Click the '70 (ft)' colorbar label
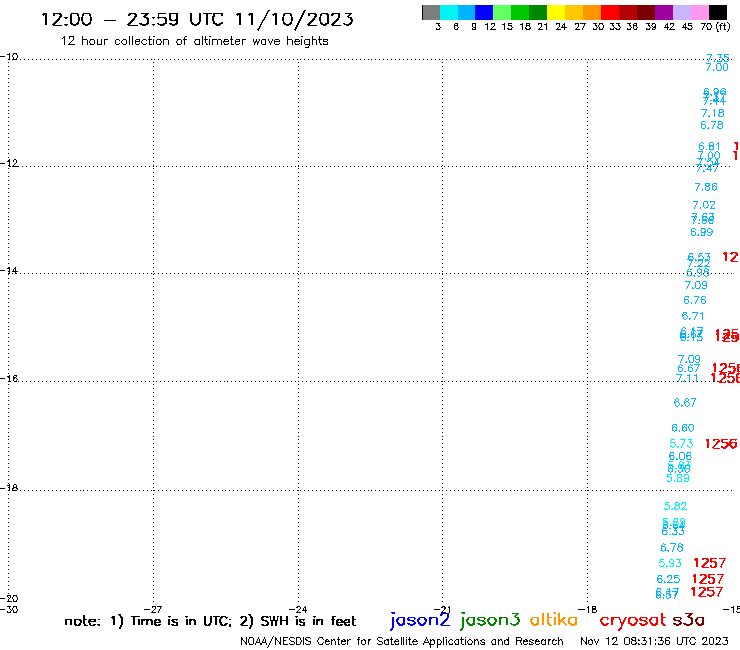 click(715, 27)
